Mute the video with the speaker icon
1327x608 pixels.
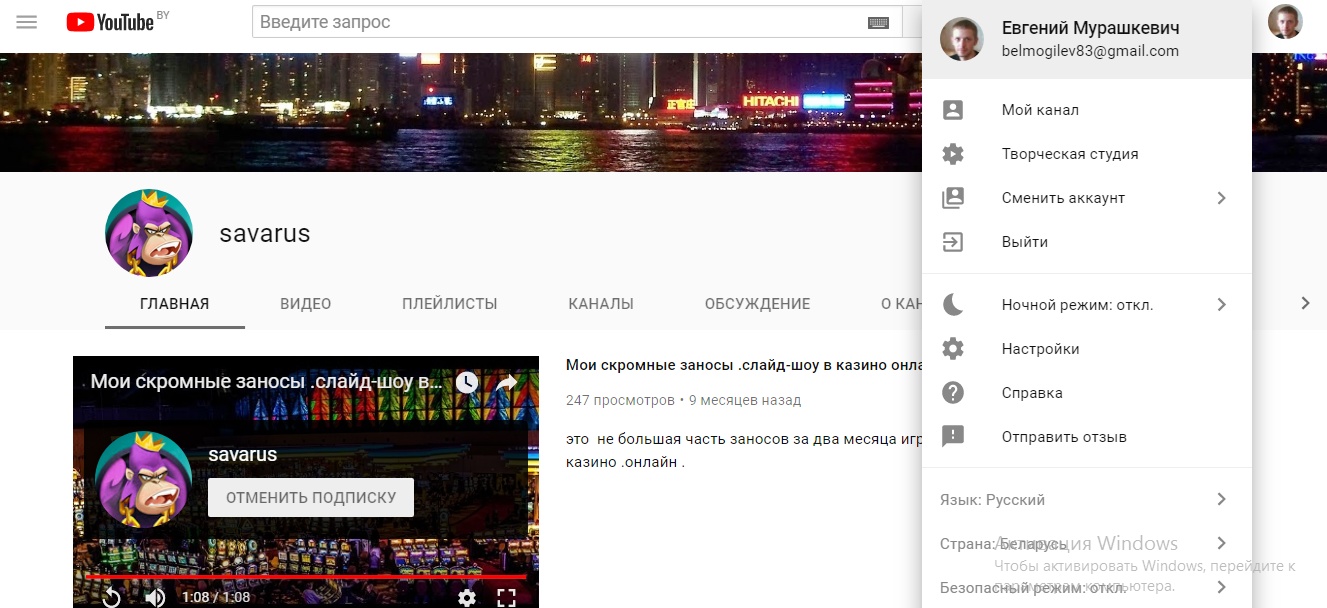pyautogui.click(x=155, y=597)
